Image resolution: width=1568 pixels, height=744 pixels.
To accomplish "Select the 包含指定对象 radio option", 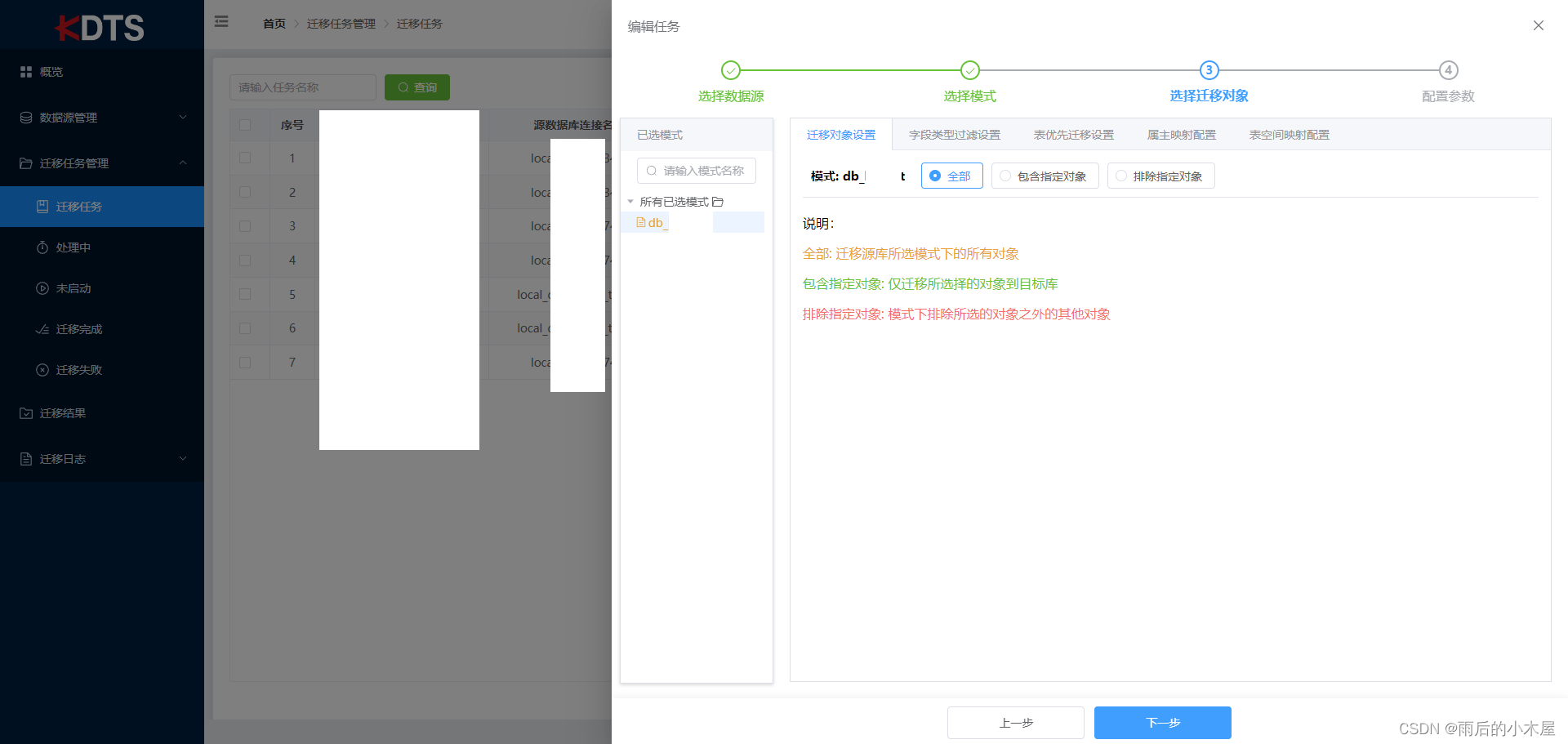I will [x=1045, y=176].
